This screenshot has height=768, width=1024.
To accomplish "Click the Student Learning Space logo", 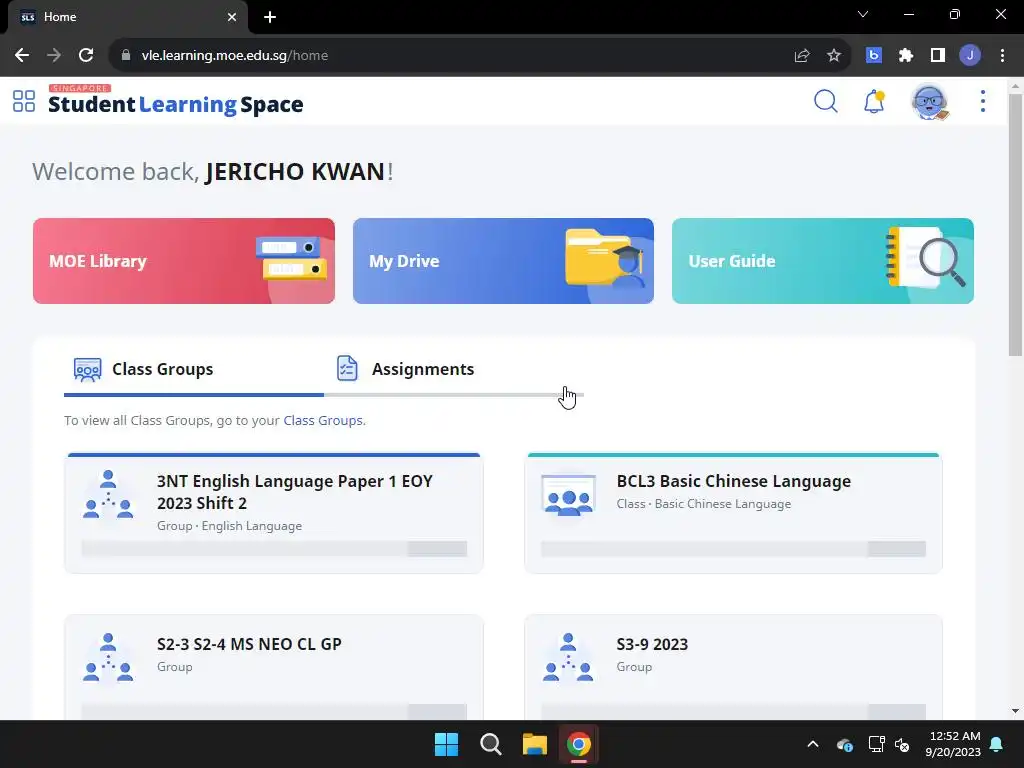I will pos(176,101).
